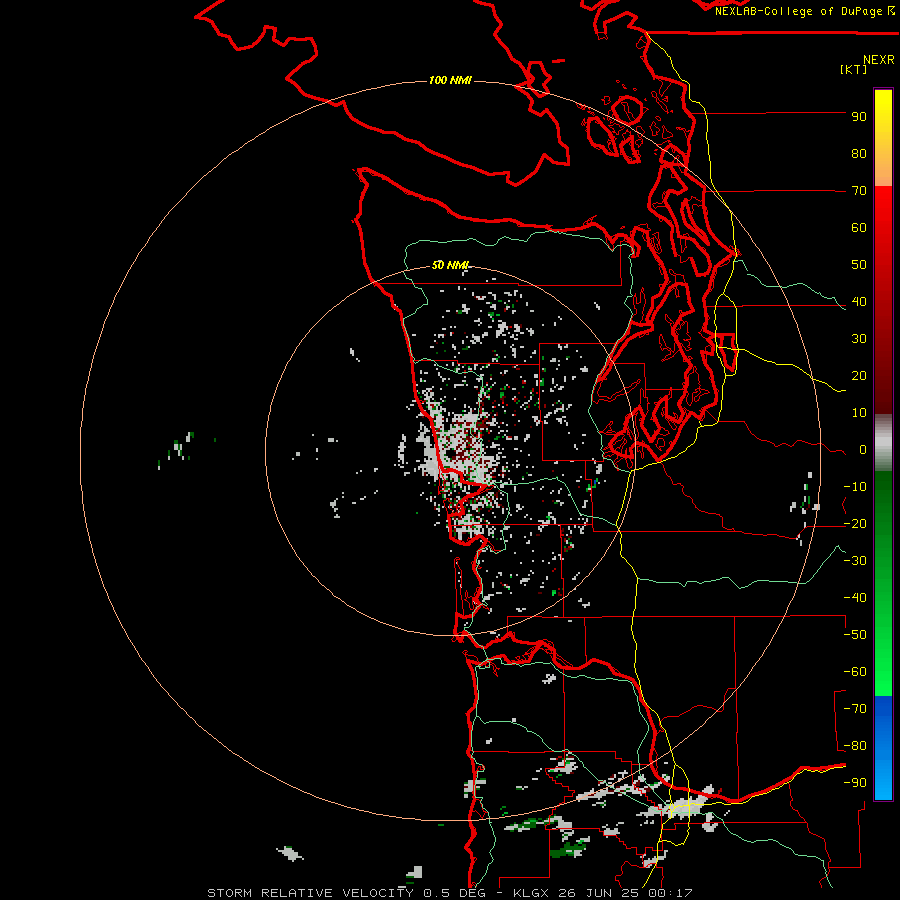Pick the blue segment of the color bar
This screenshot has height=900, width=900.
883,748
